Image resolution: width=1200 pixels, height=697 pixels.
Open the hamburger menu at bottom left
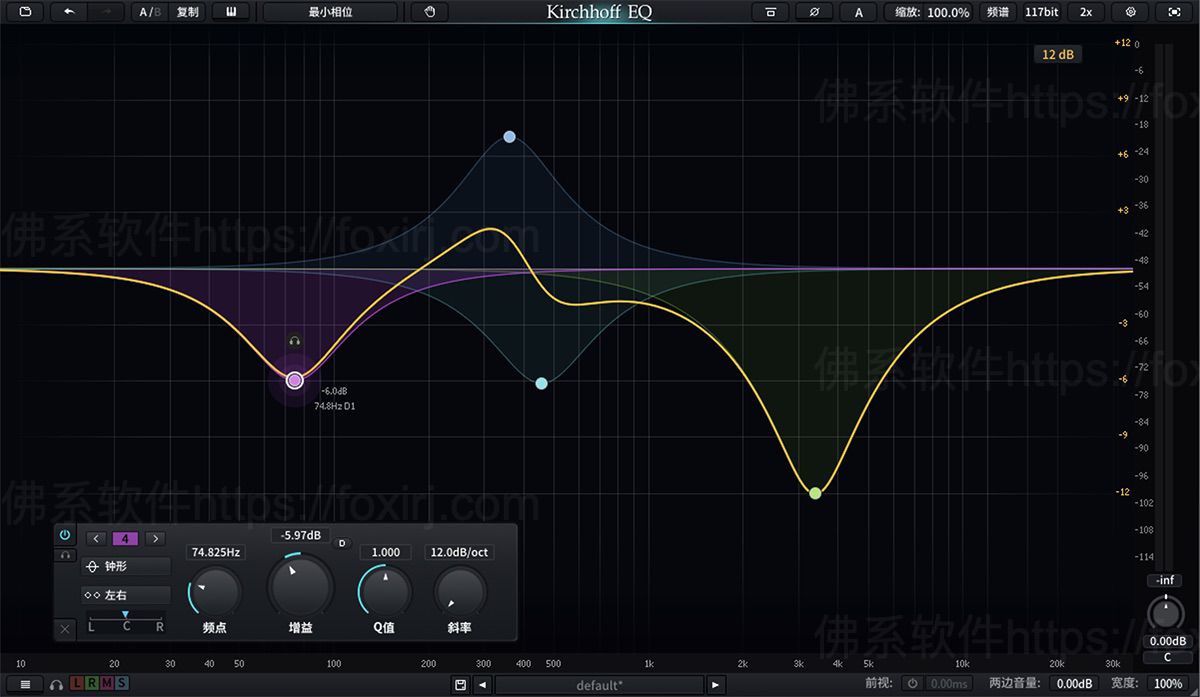tap(25, 684)
